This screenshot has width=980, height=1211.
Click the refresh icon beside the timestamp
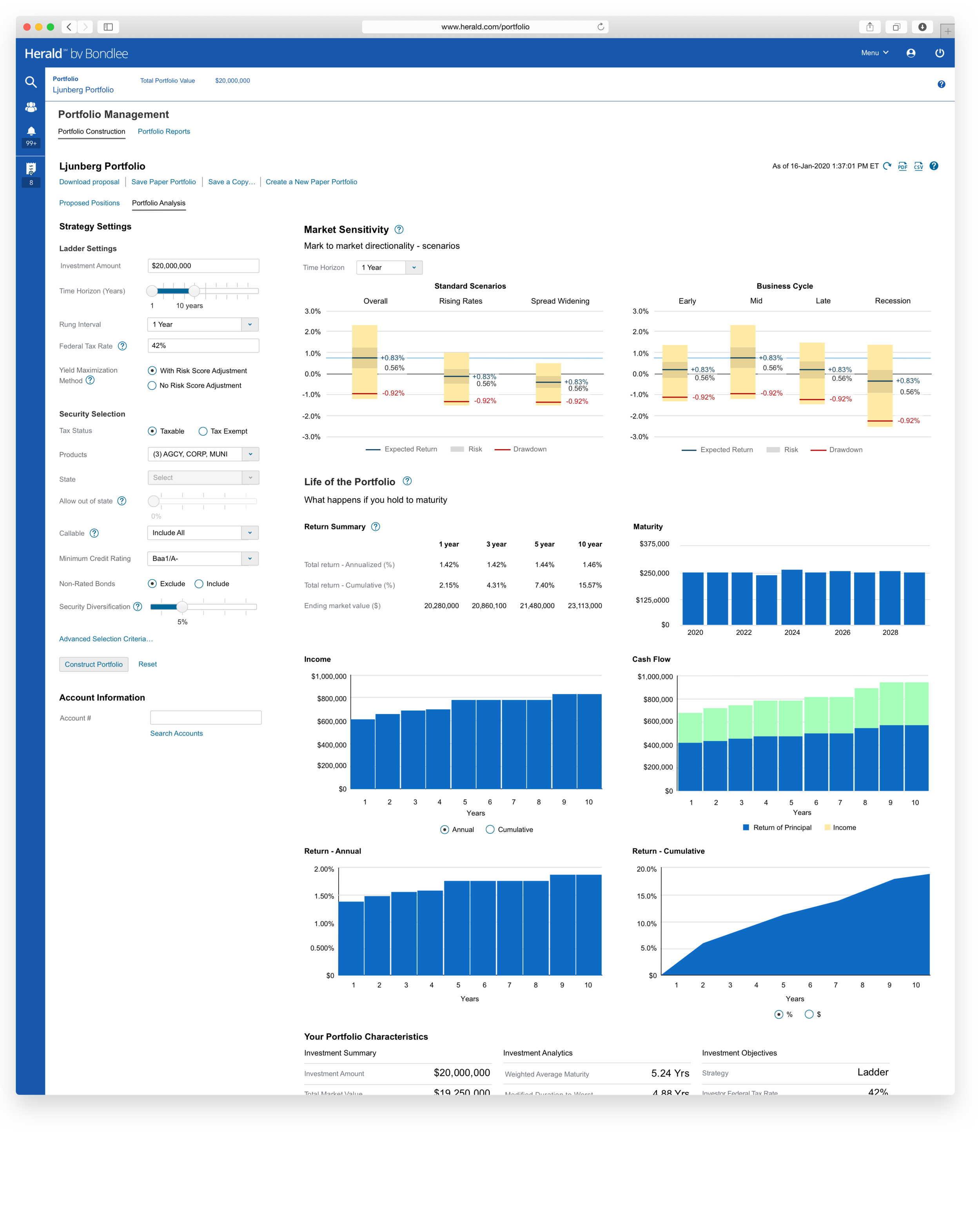pos(887,166)
